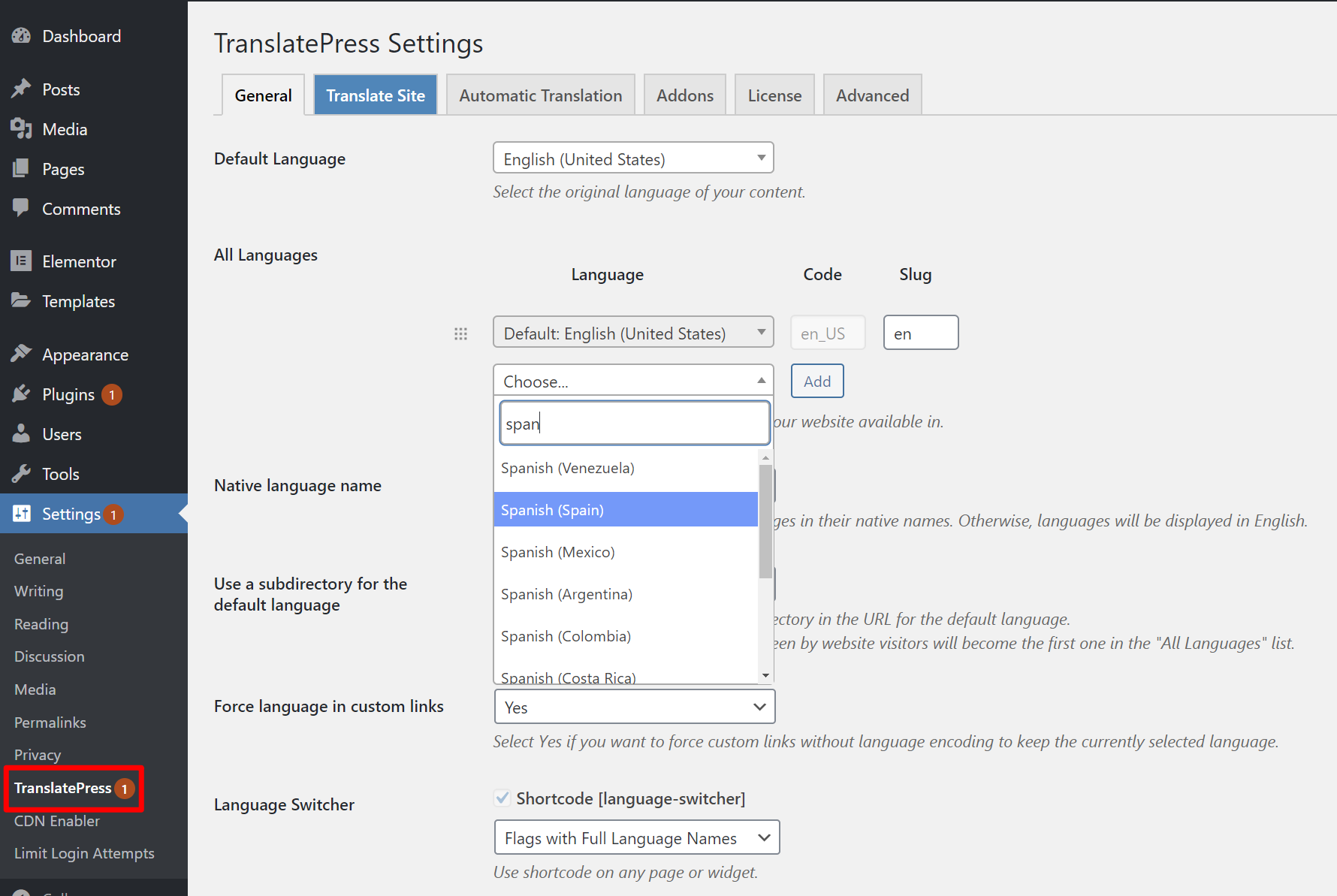This screenshot has height=896, width=1337.
Task: Open Limit Login Attempts link
Action: coord(84,853)
